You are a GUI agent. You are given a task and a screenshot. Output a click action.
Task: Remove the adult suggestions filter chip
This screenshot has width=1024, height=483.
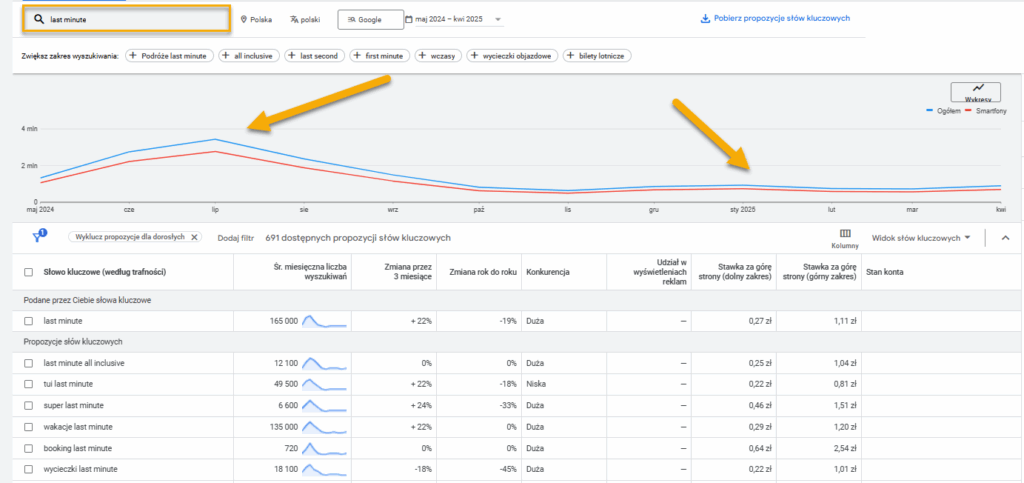tap(195, 237)
